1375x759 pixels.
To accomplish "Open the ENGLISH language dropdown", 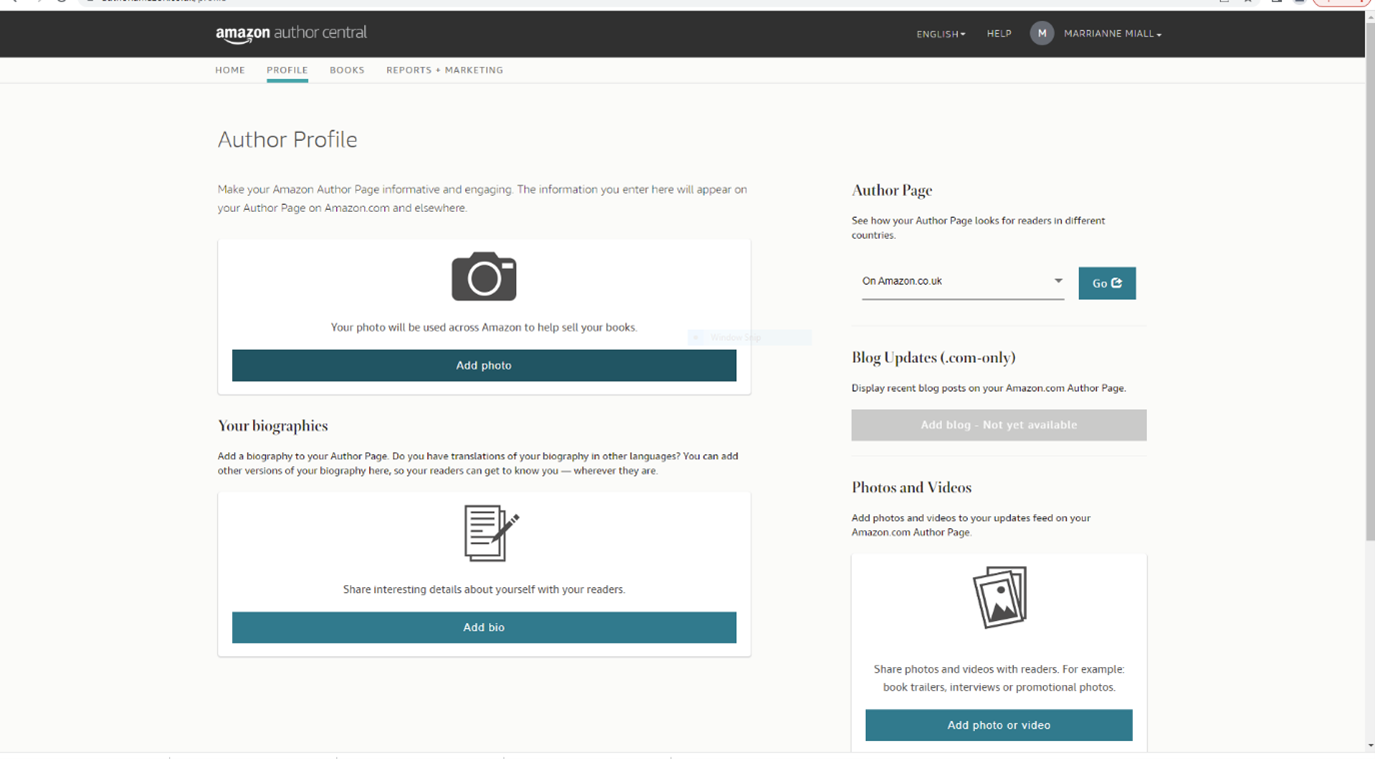I will point(940,34).
